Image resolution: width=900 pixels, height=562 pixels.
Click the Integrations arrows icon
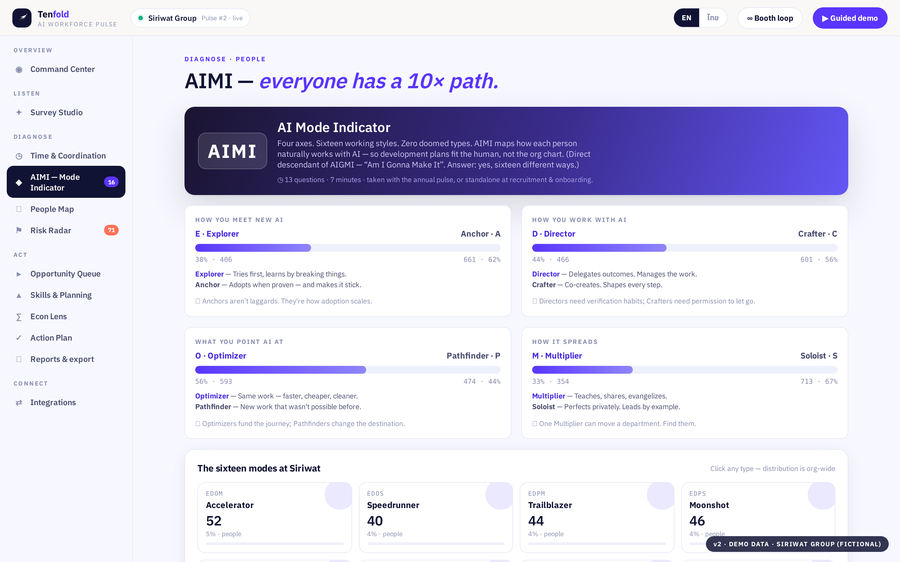pos(19,402)
